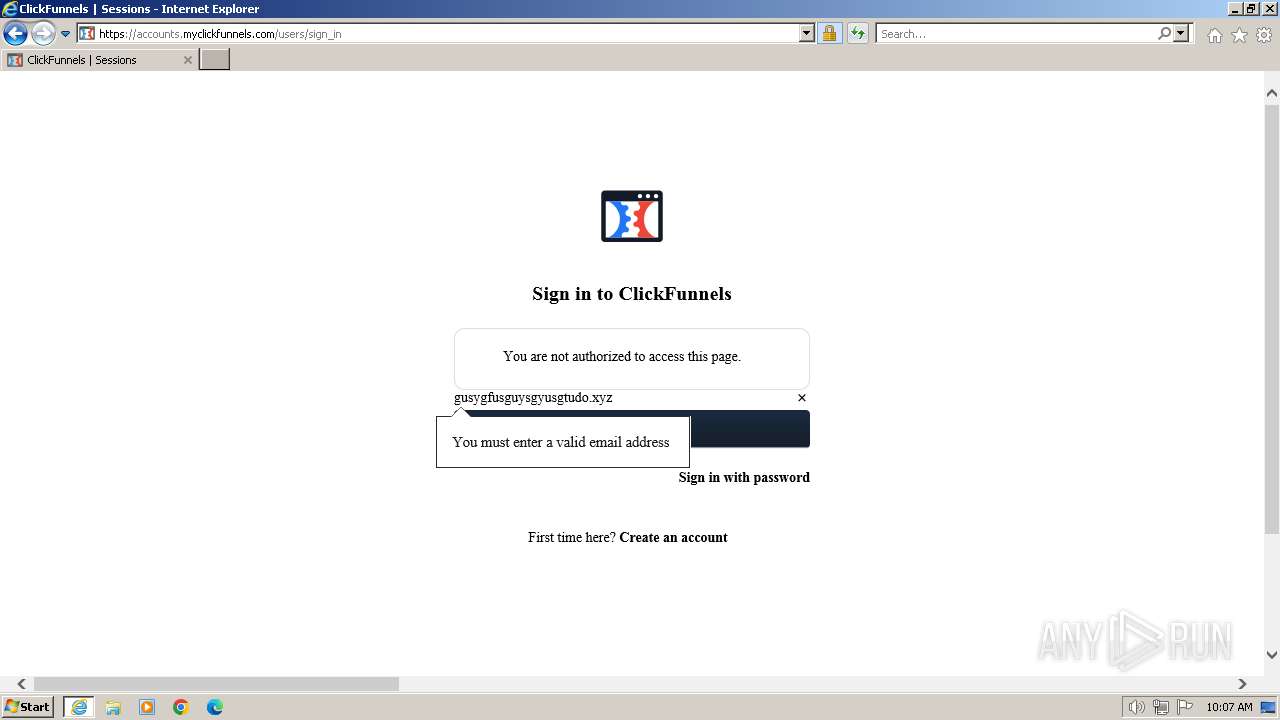Click the ClickFunnels logo image
Viewport: 1280px width, 720px height.
(632, 216)
